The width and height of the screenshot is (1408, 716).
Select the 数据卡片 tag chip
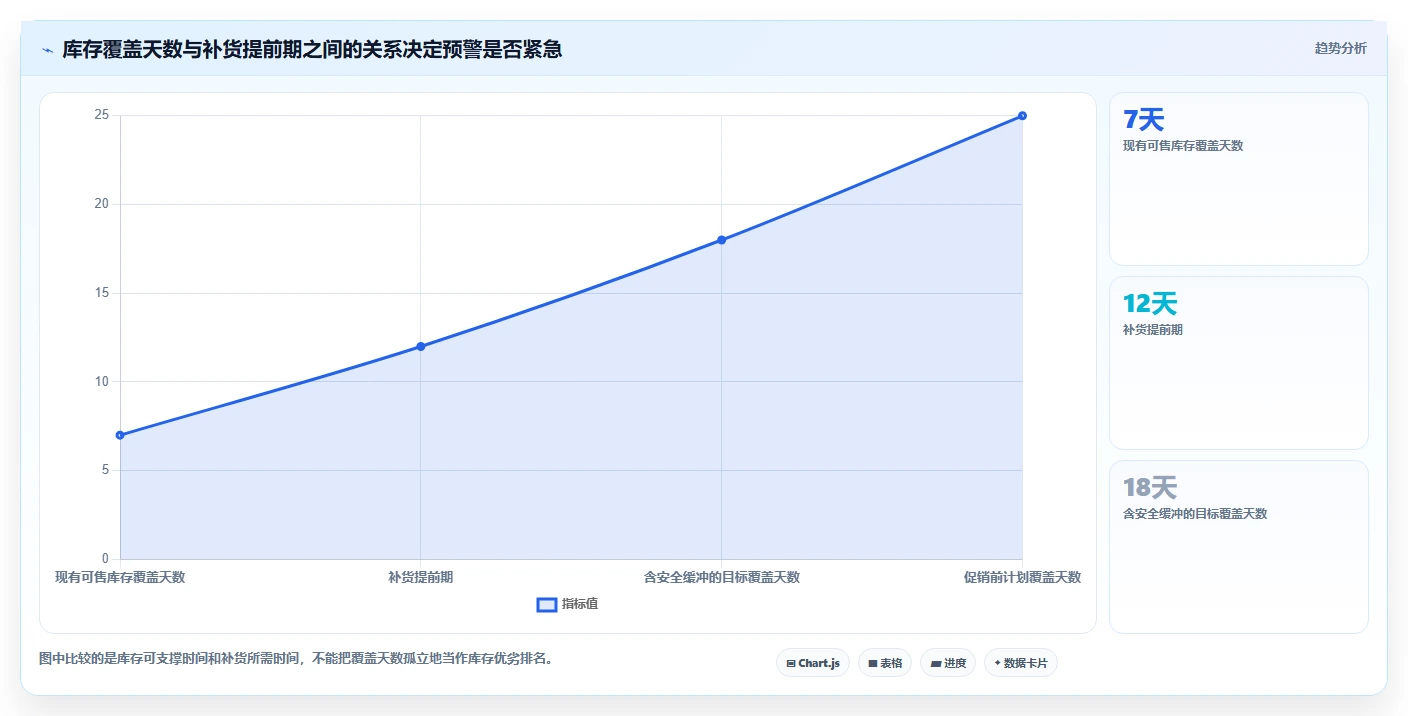(x=1021, y=663)
